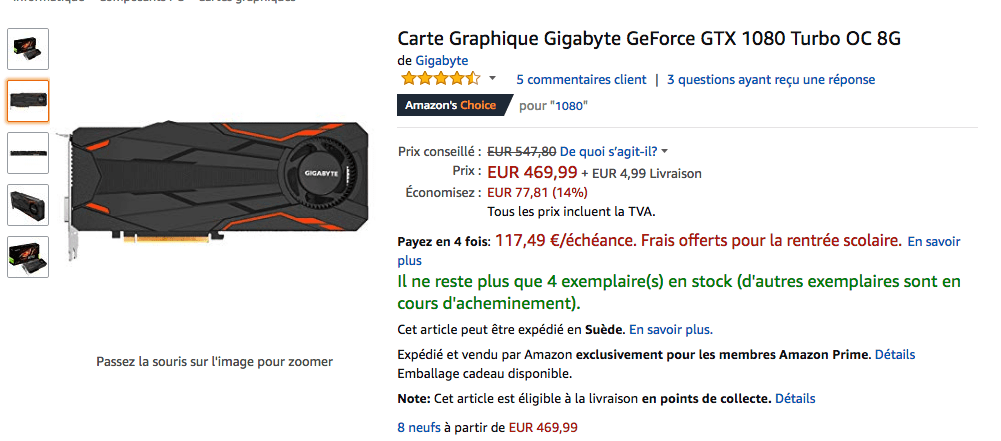Select the fifth box and card thumbnail

point(28,257)
